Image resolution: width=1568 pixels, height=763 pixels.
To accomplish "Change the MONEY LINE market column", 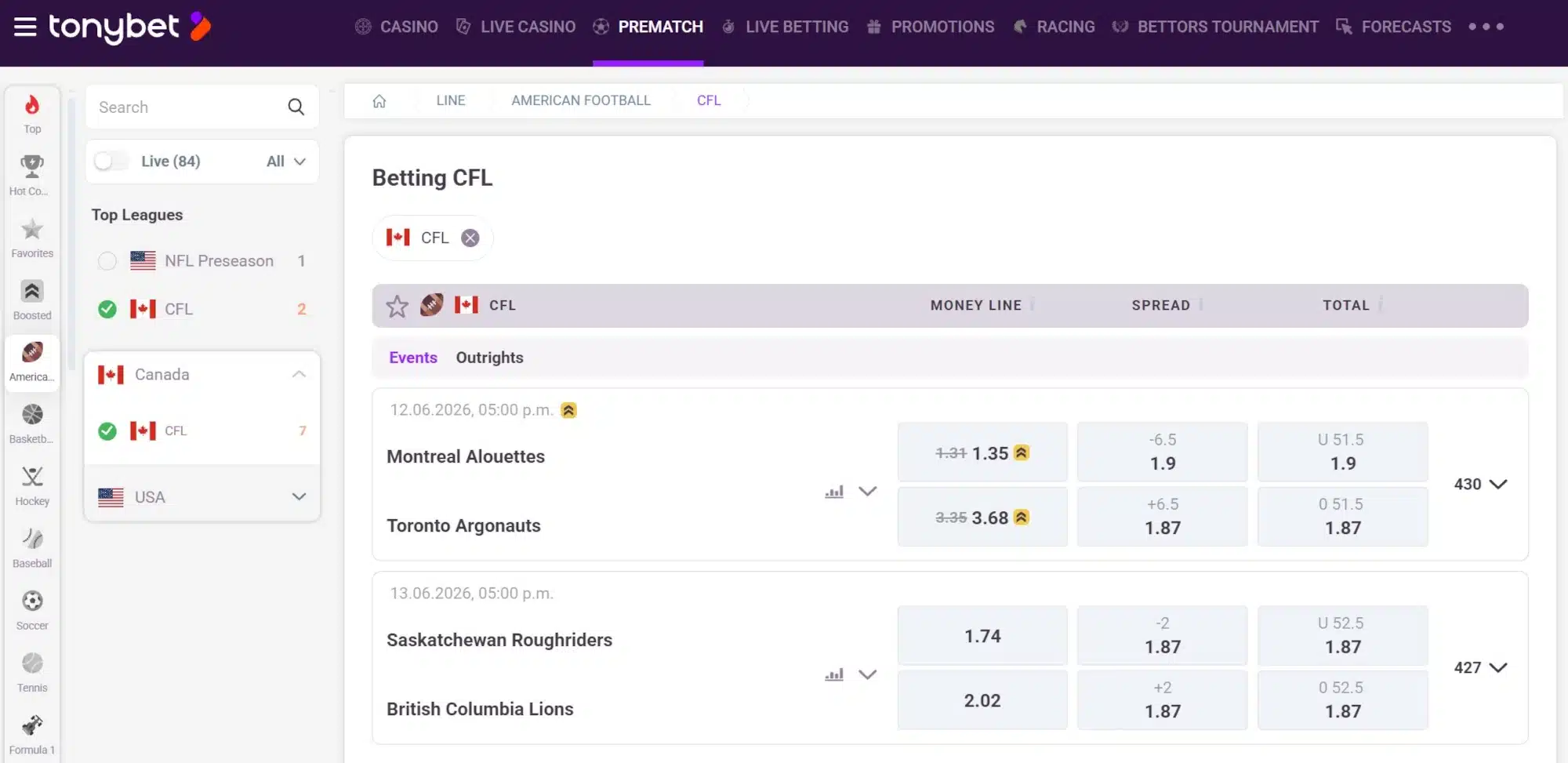I will coord(982,305).
